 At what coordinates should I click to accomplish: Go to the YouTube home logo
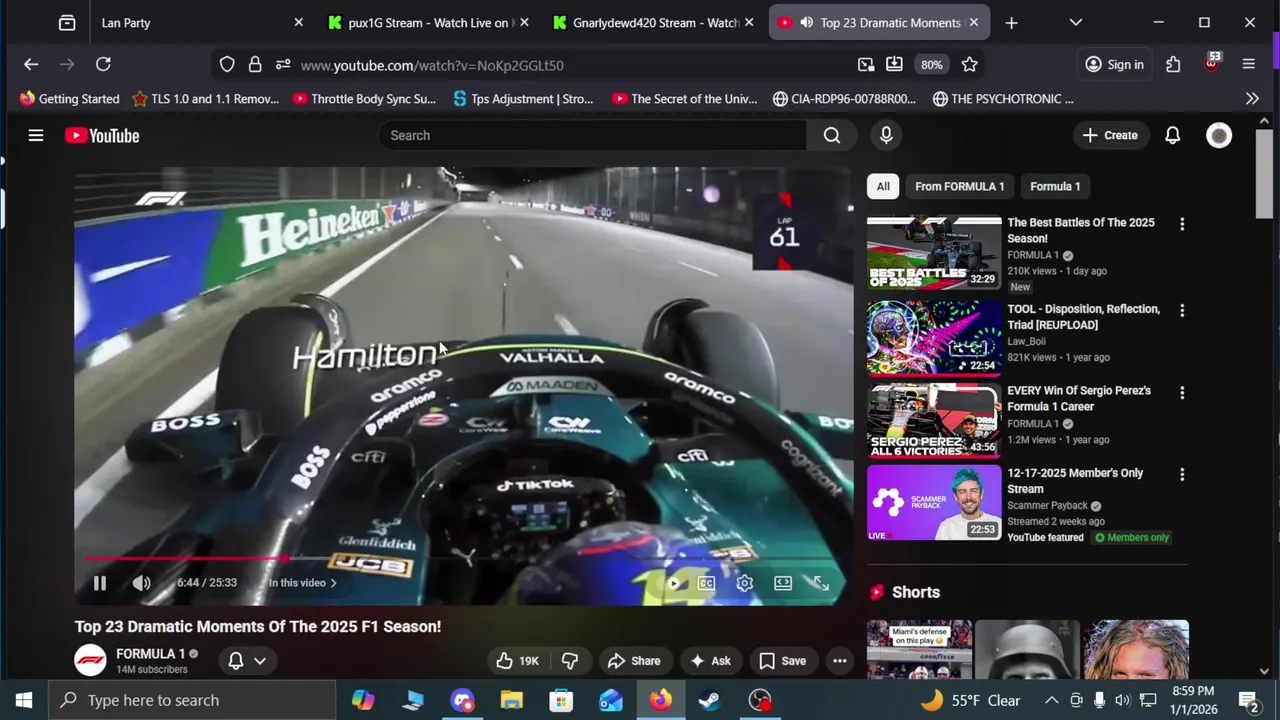(x=102, y=135)
